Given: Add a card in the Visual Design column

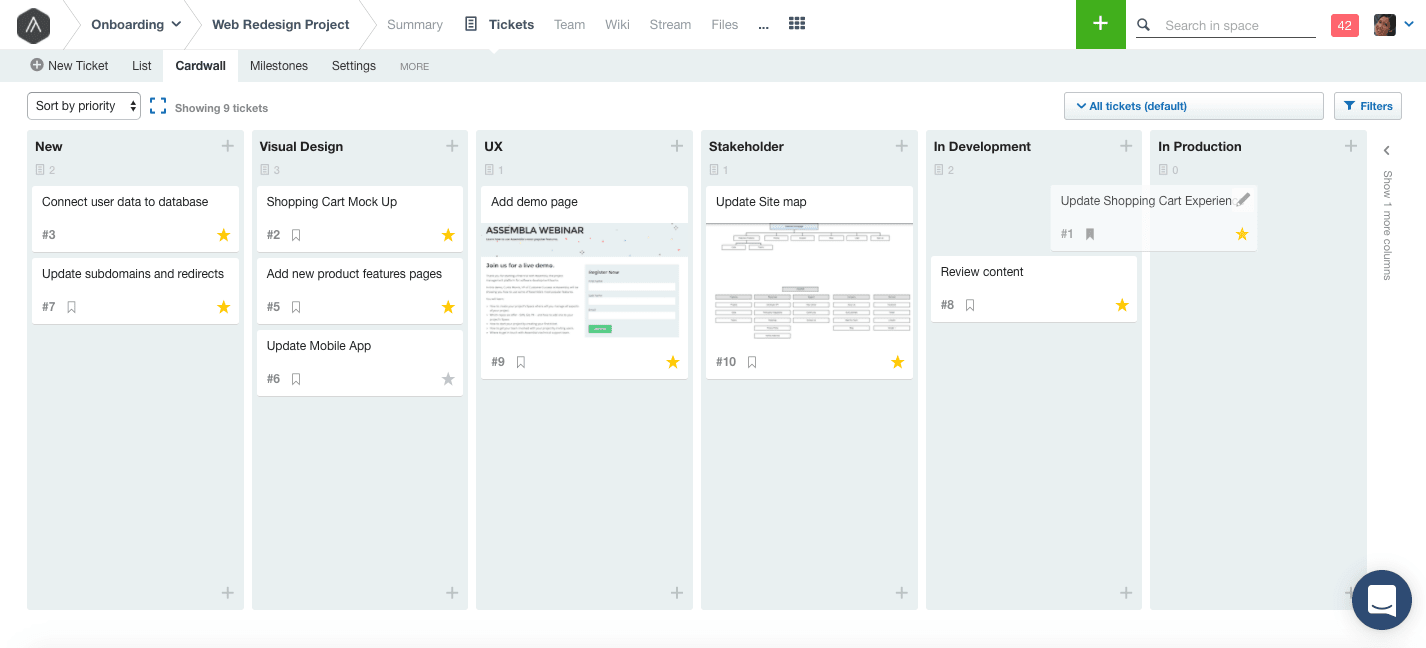Looking at the screenshot, I should [452, 146].
